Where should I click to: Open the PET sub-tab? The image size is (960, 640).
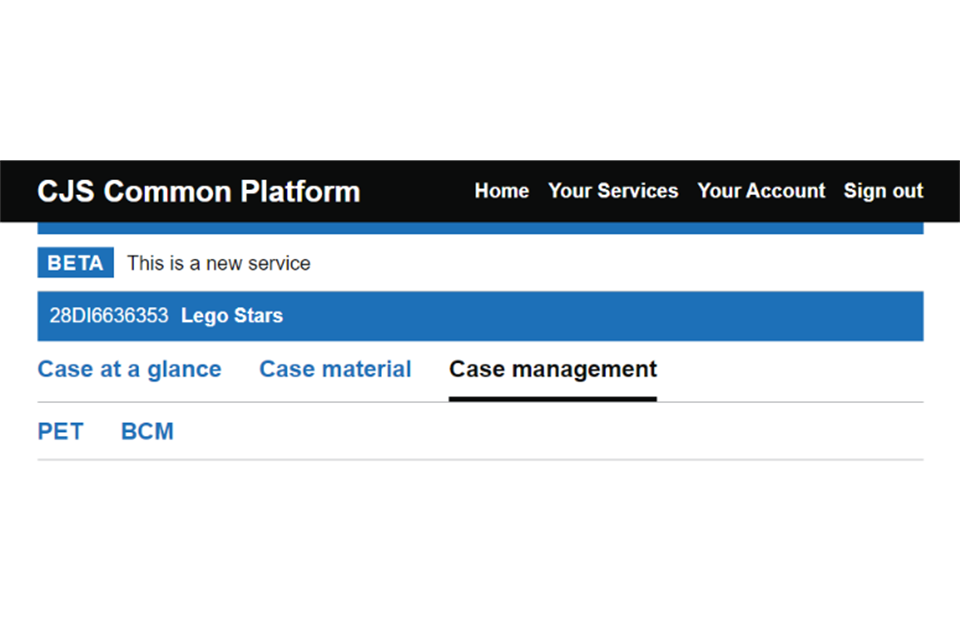[60, 431]
